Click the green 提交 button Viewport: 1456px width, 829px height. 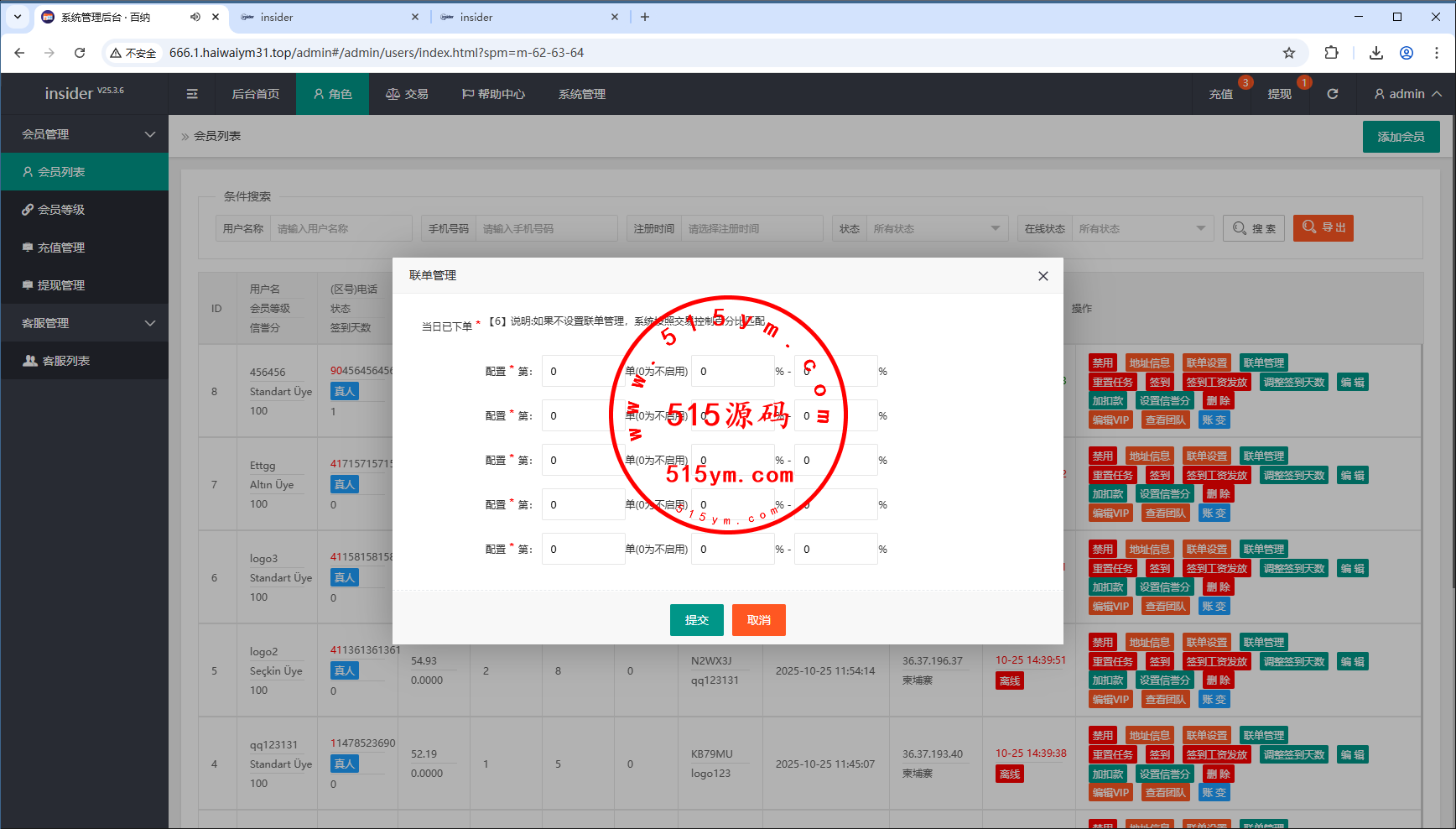(696, 620)
